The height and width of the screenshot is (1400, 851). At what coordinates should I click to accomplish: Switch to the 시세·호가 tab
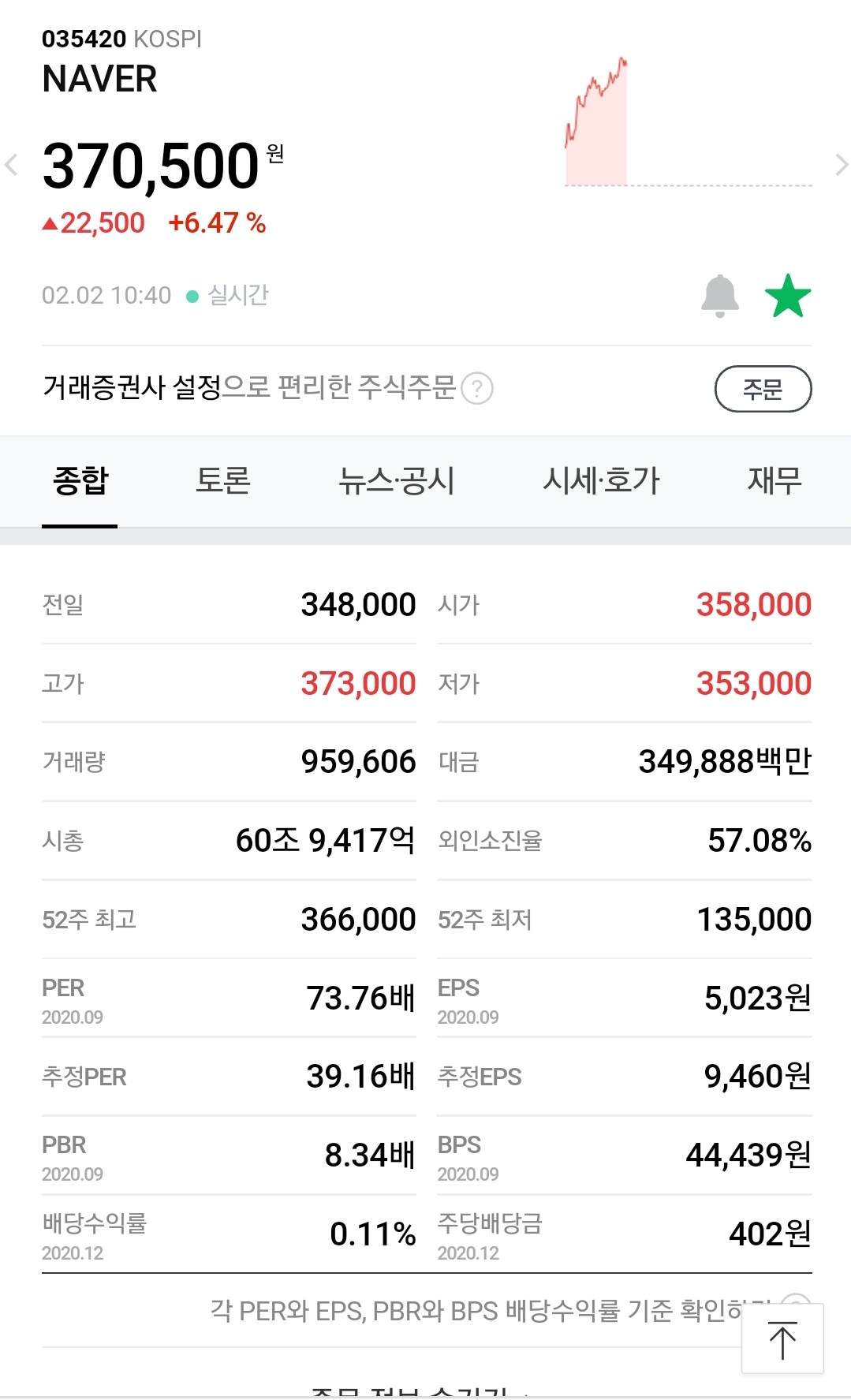[601, 480]
